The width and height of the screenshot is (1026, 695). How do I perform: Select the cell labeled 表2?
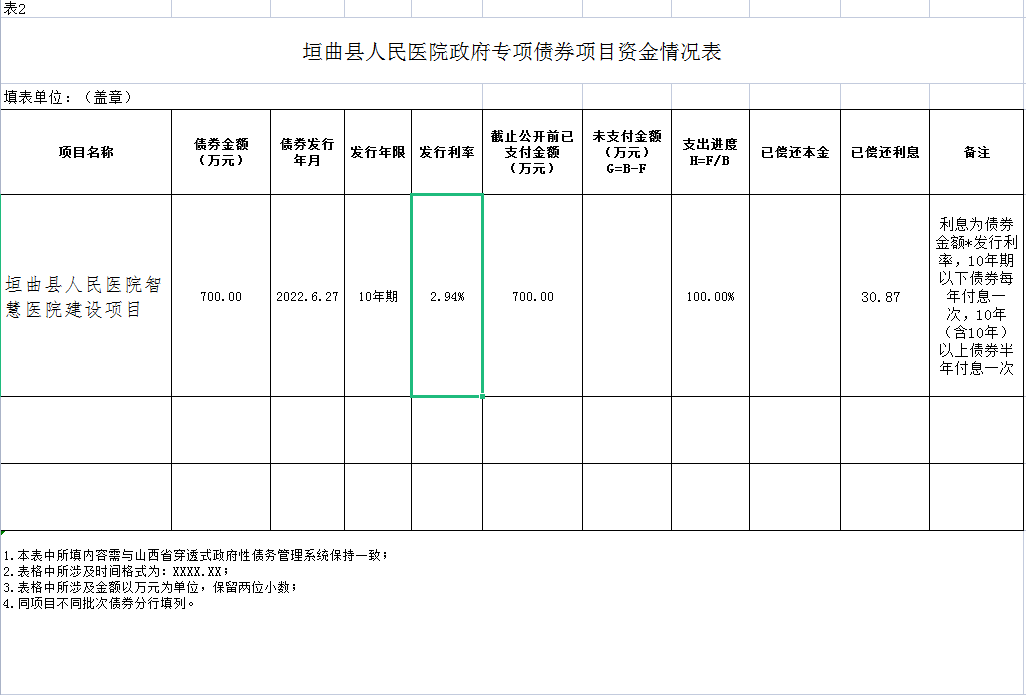point(86,9)
